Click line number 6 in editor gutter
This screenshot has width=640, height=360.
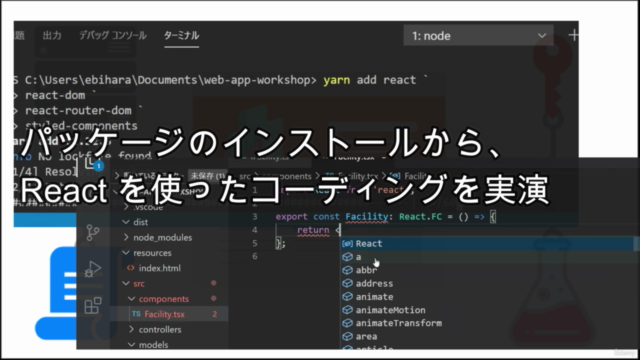(x=255, y=256)
